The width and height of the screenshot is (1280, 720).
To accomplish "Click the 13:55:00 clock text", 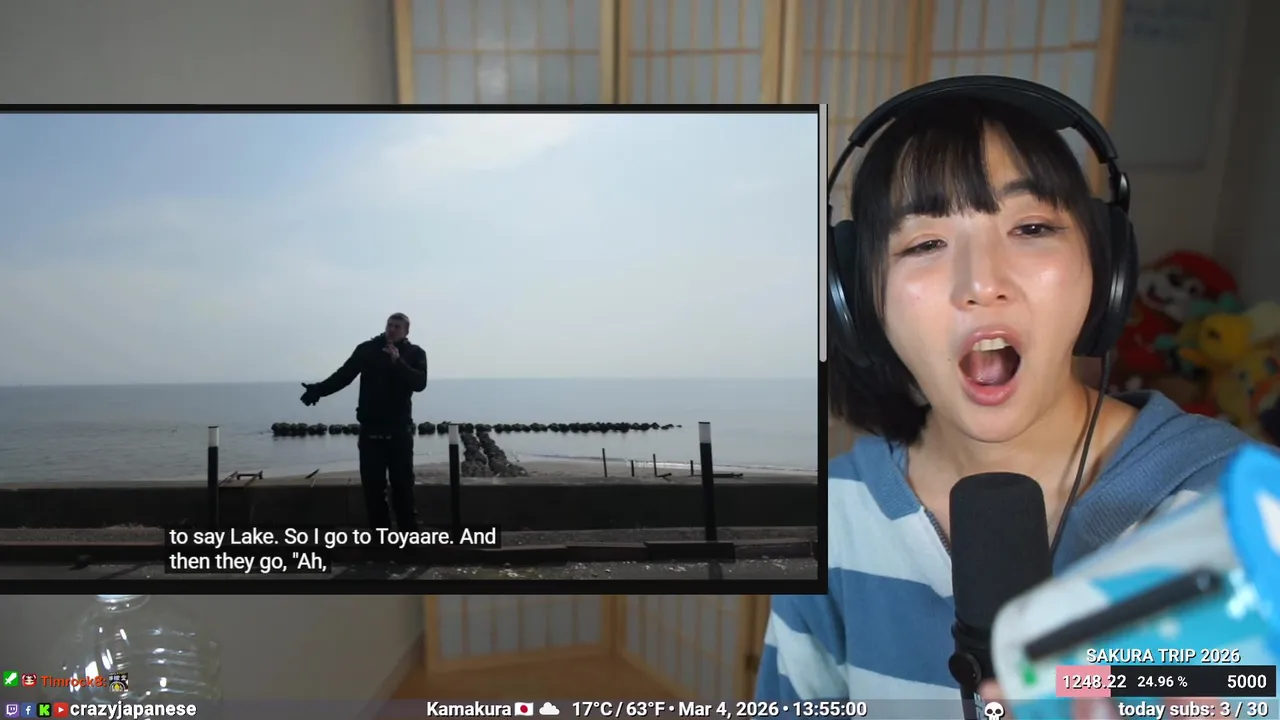I will coord(830,709).
